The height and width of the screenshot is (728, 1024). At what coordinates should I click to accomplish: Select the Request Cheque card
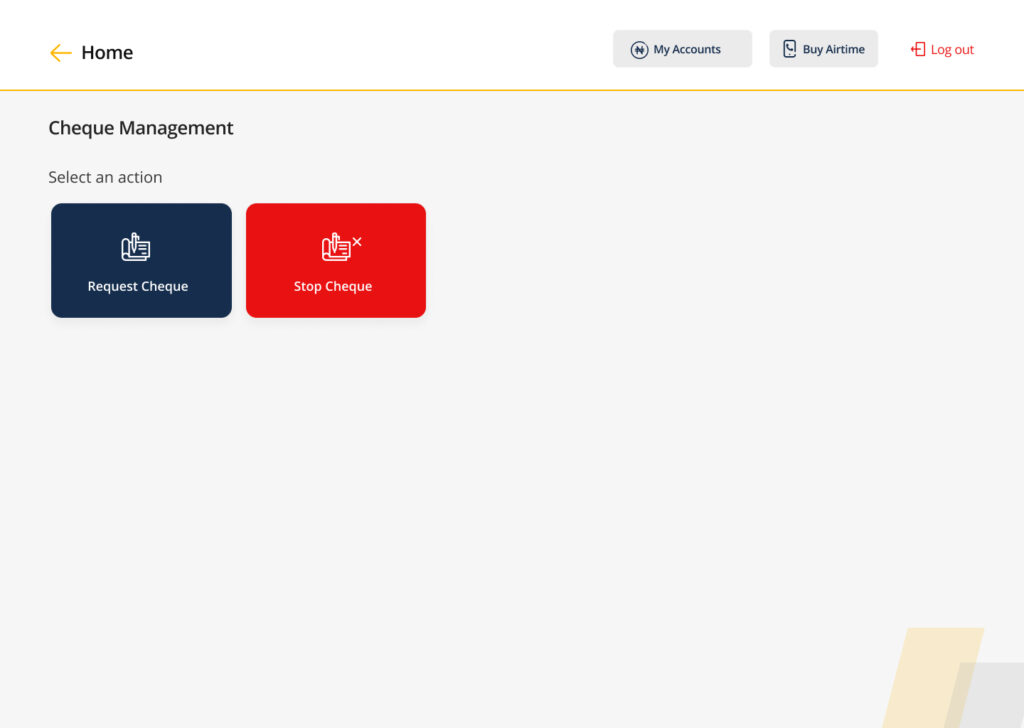141,261
